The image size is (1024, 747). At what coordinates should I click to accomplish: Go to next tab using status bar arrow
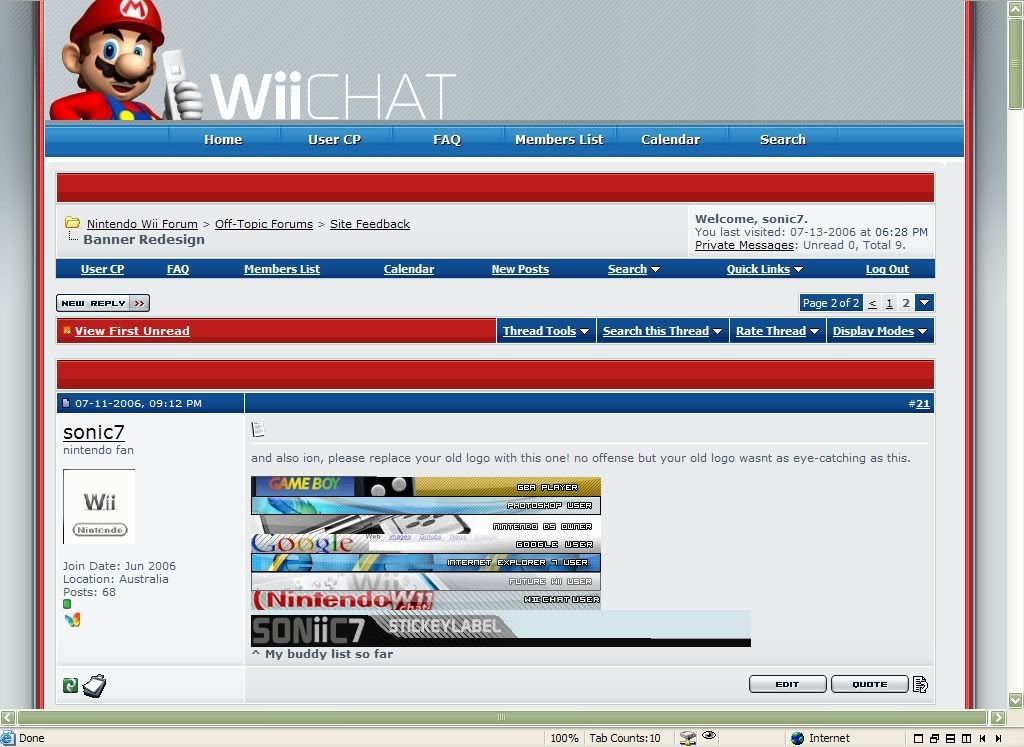point(999,739)
